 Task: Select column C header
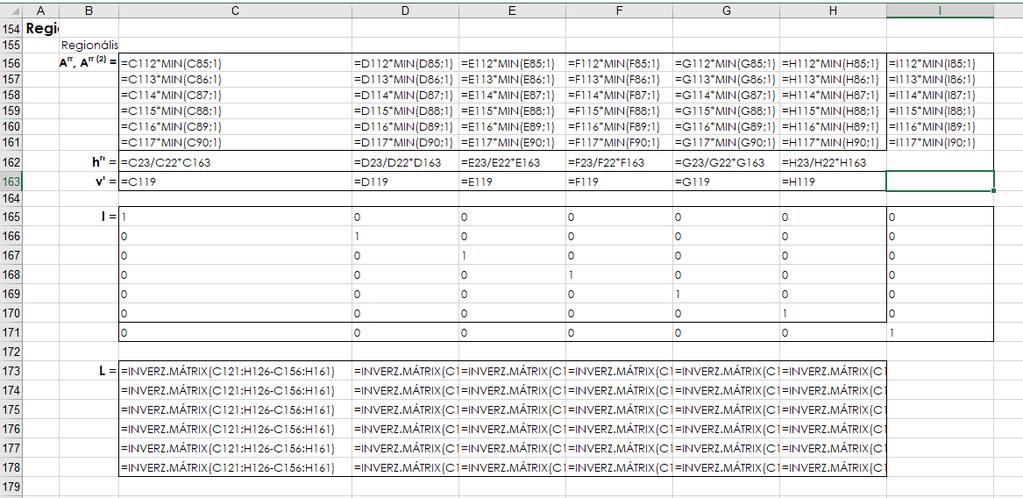click(236, 10)
